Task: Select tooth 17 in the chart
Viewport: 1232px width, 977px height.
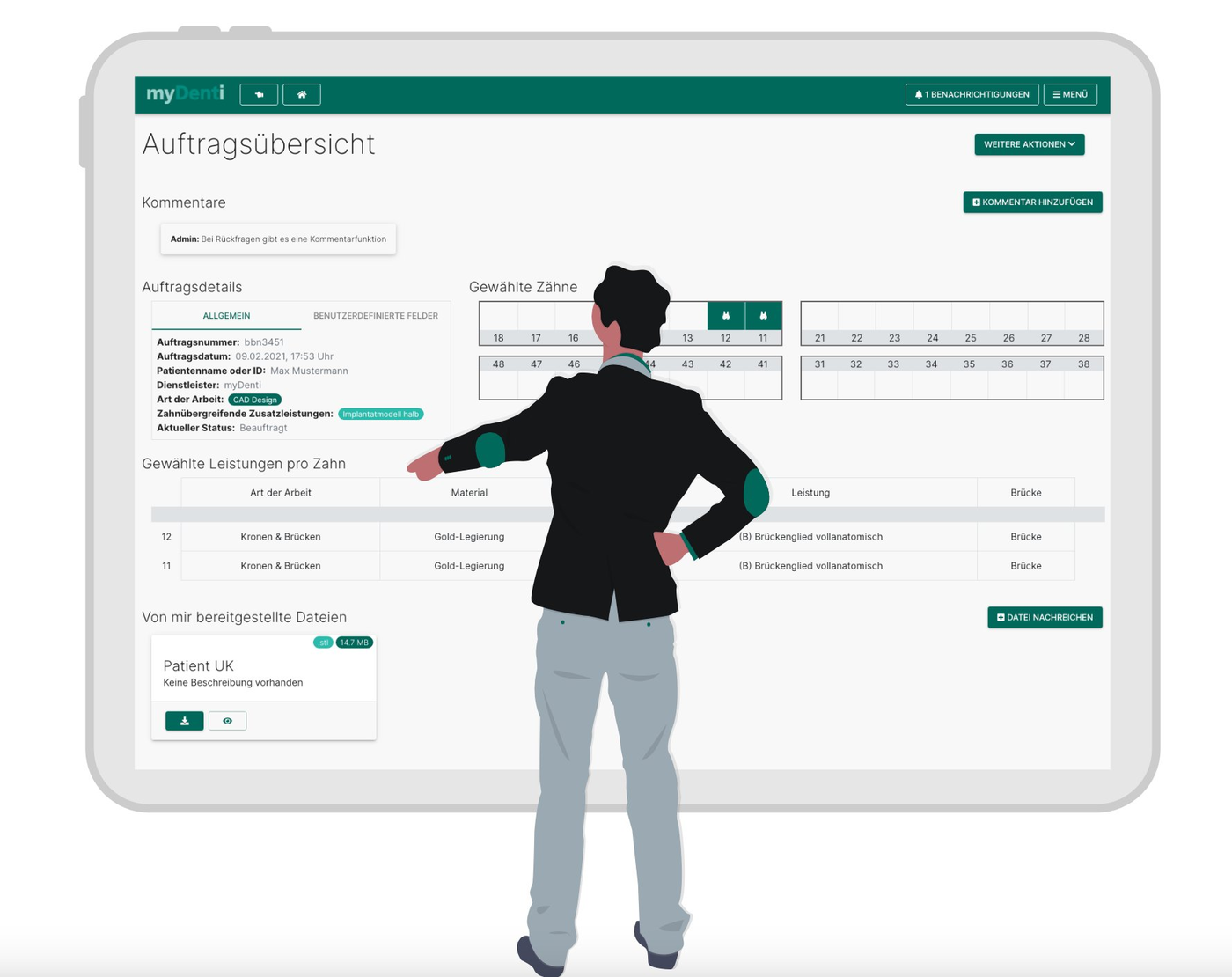Action: (x=536, y=323)
